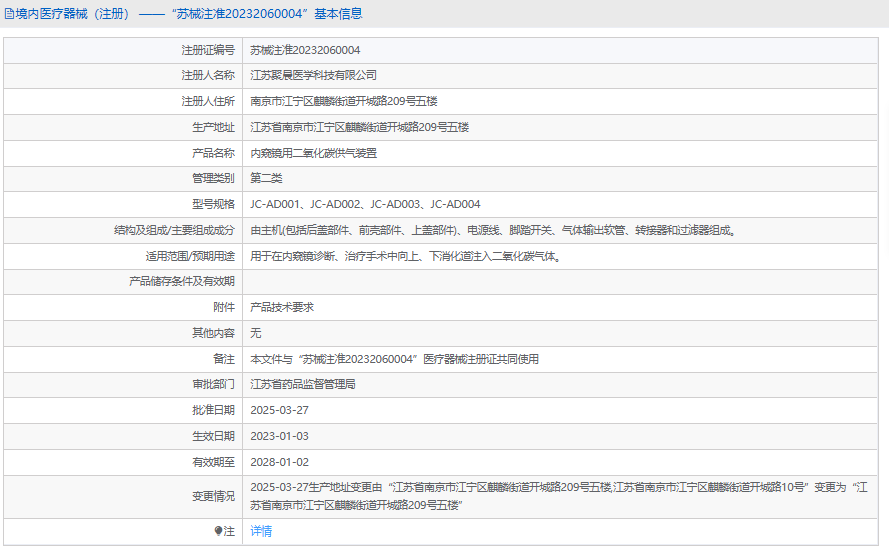Image resolution: width=889 pixels, height=551 pixels.
Task: Click attachment value 产品技术要求
Action: 281,307
